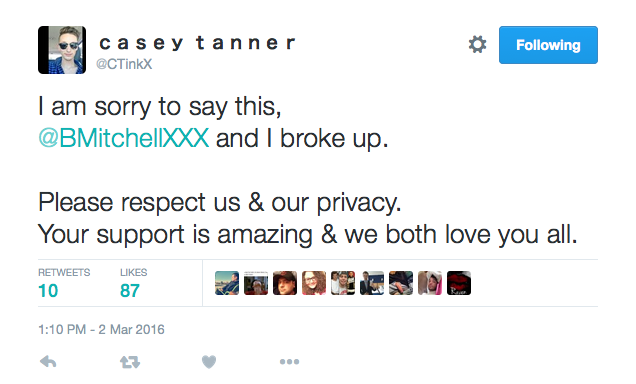Open the casey tanner display name
Image resolution: width=636 pixels, height=384 pixels.
(x=197, y=43)
